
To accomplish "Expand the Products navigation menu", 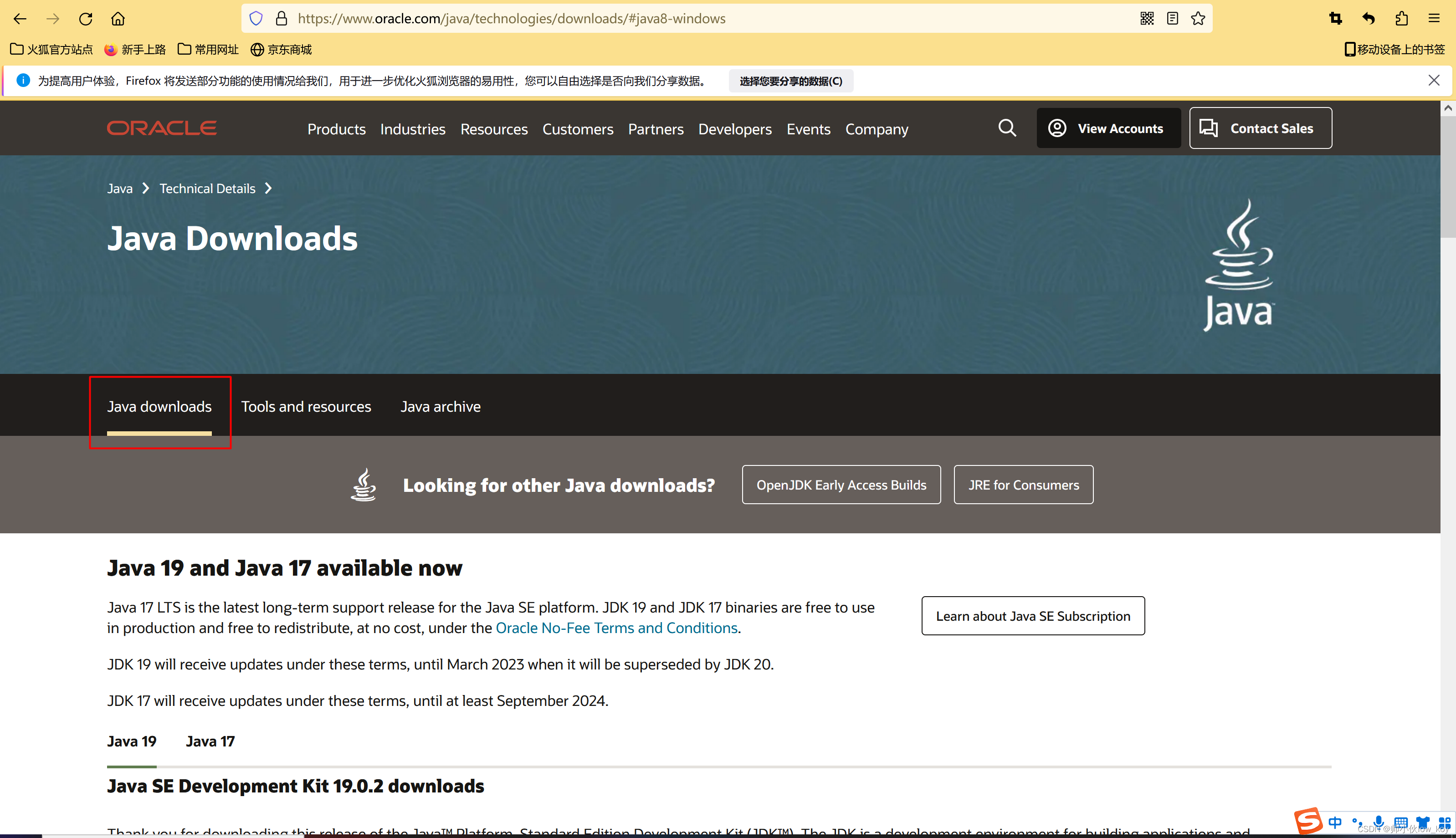I will pyautogui.click(x=336, y=129).
